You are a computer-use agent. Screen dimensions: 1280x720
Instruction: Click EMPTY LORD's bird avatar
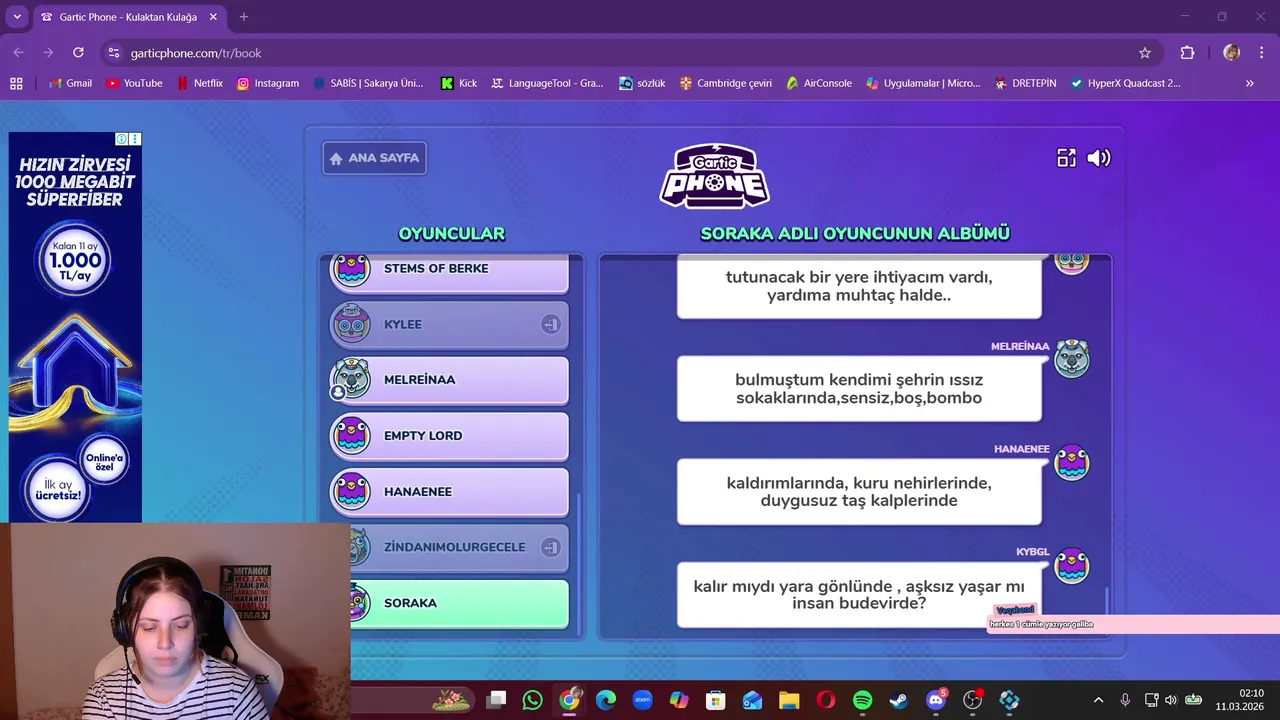[351, 436]
